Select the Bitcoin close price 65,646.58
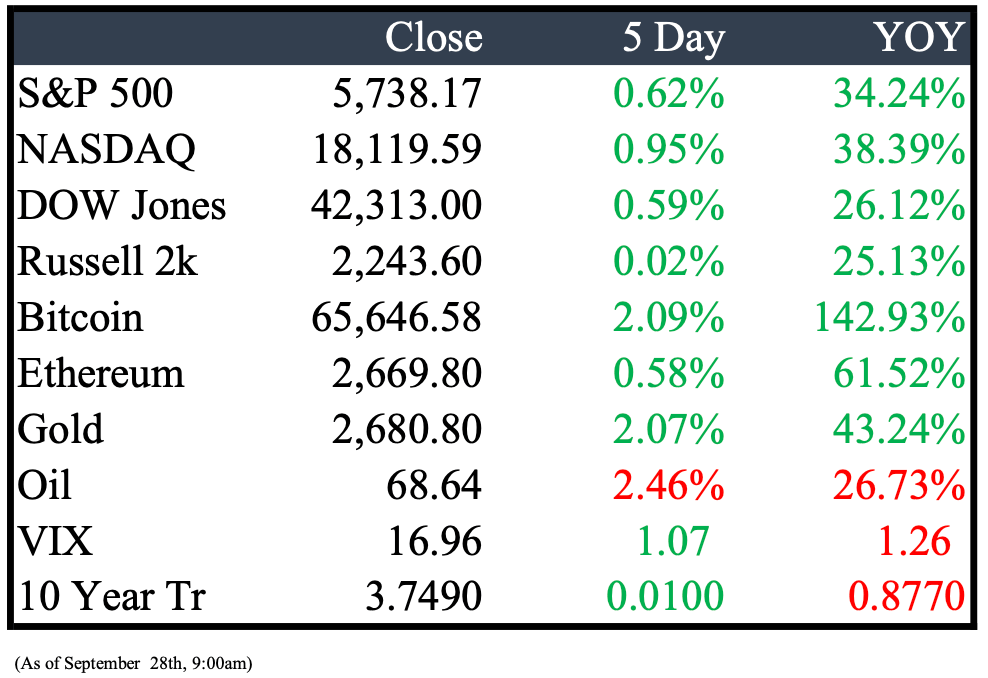Screen dimensions: 988x678 point(396,317)
